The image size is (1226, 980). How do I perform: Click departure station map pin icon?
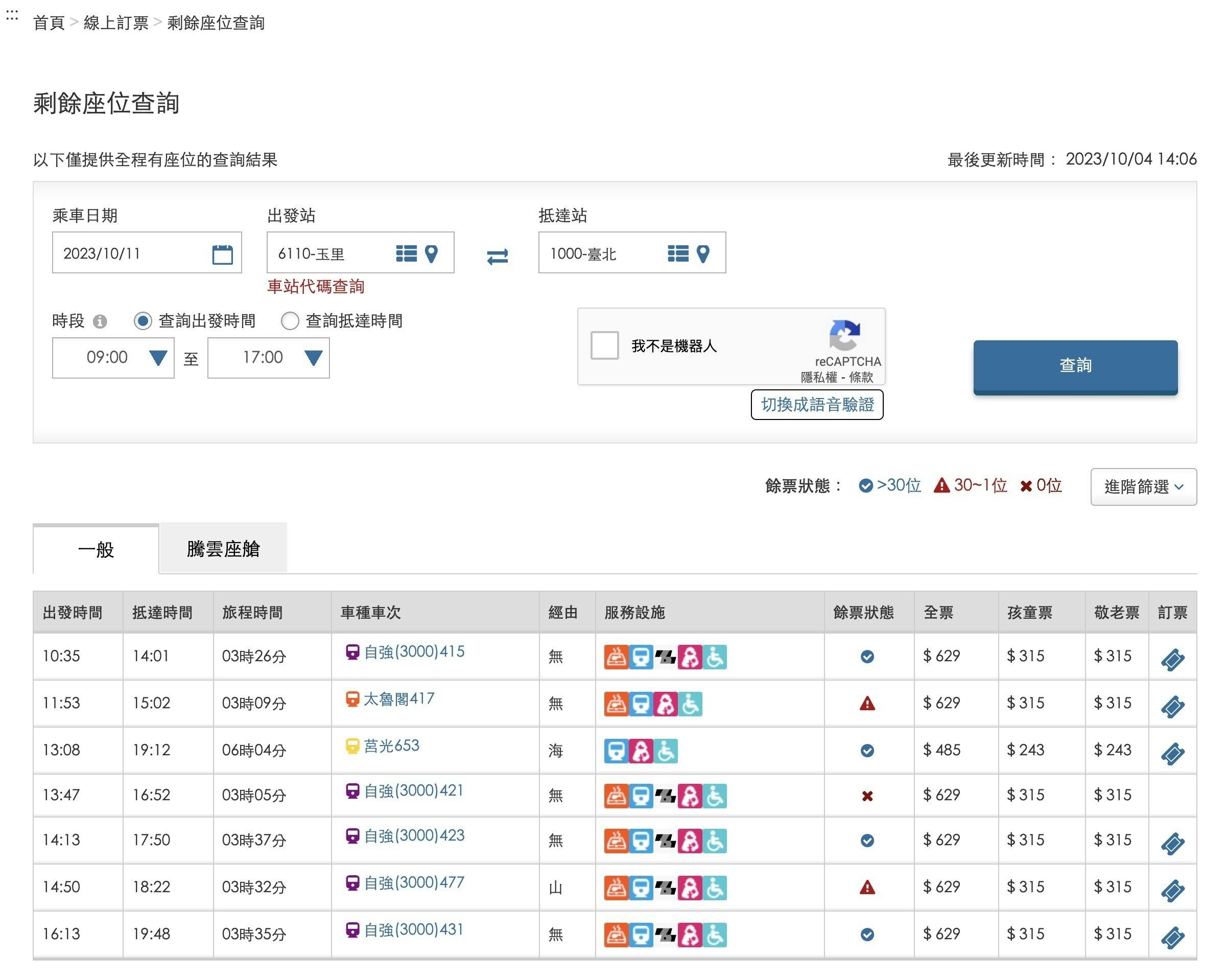[x=432, y=253]
